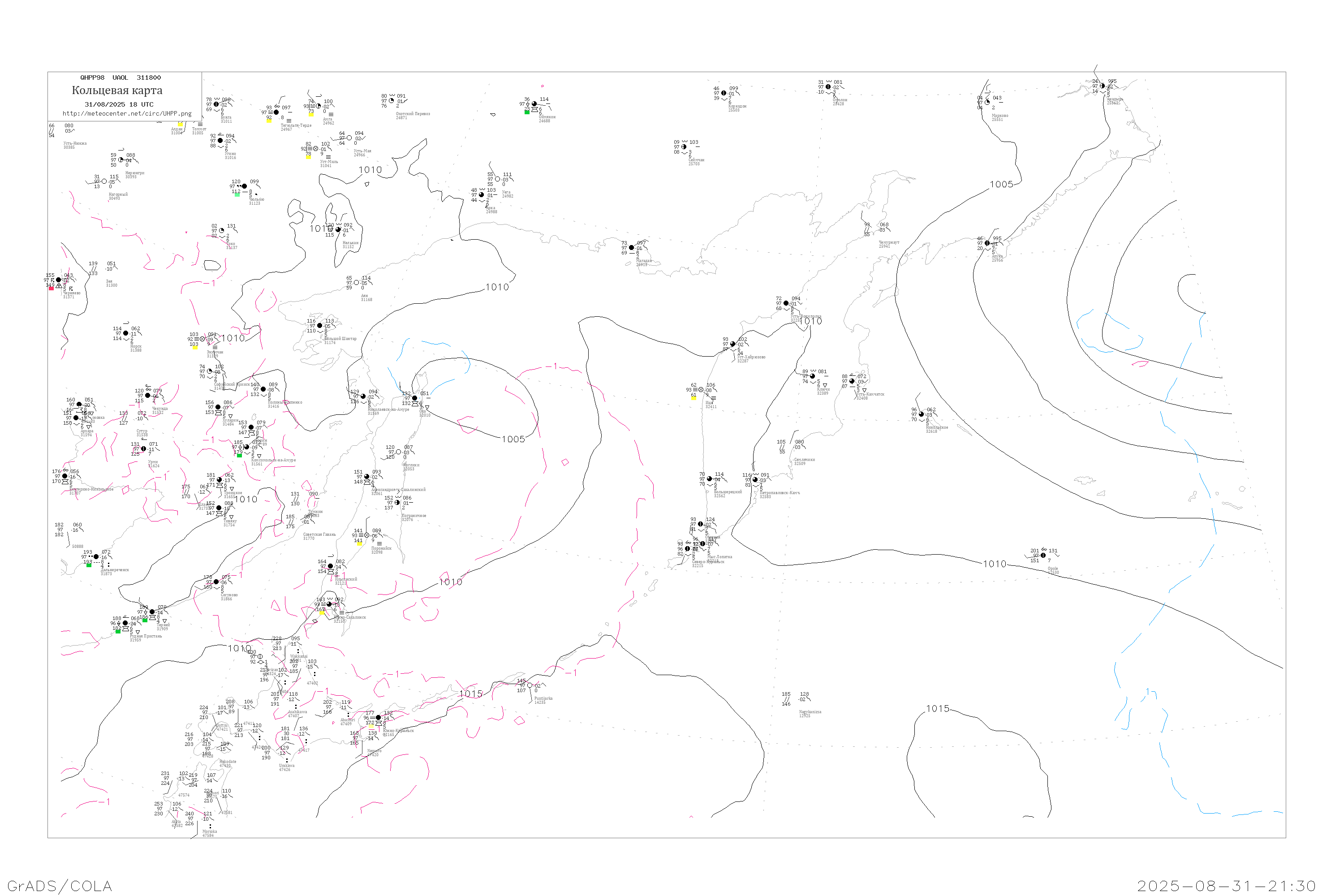Viewport: 1344px width, 896px height.
Task: Click the 31/08/2025 18 UTC date label
Action: click(119, 104)
